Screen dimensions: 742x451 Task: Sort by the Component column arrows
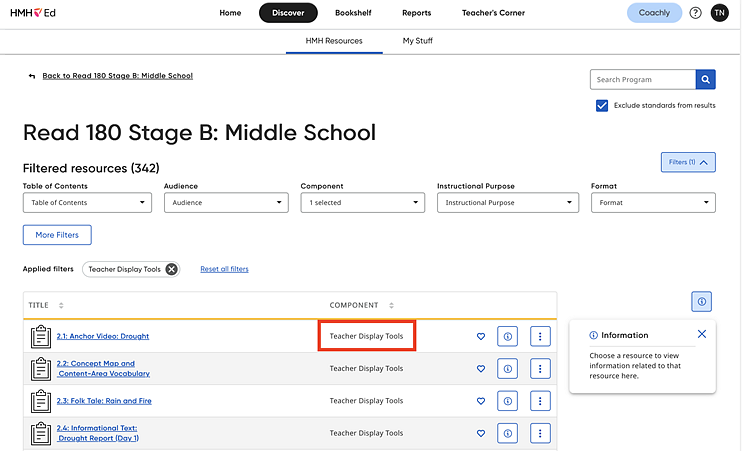coord(391,306)
